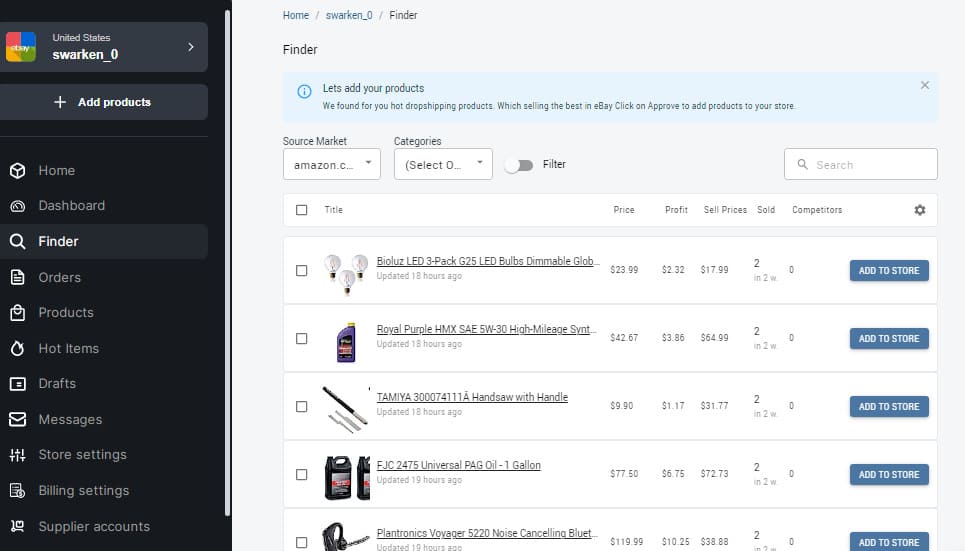
Task: Click the plus icon on Add products
Action: [60, 102]
